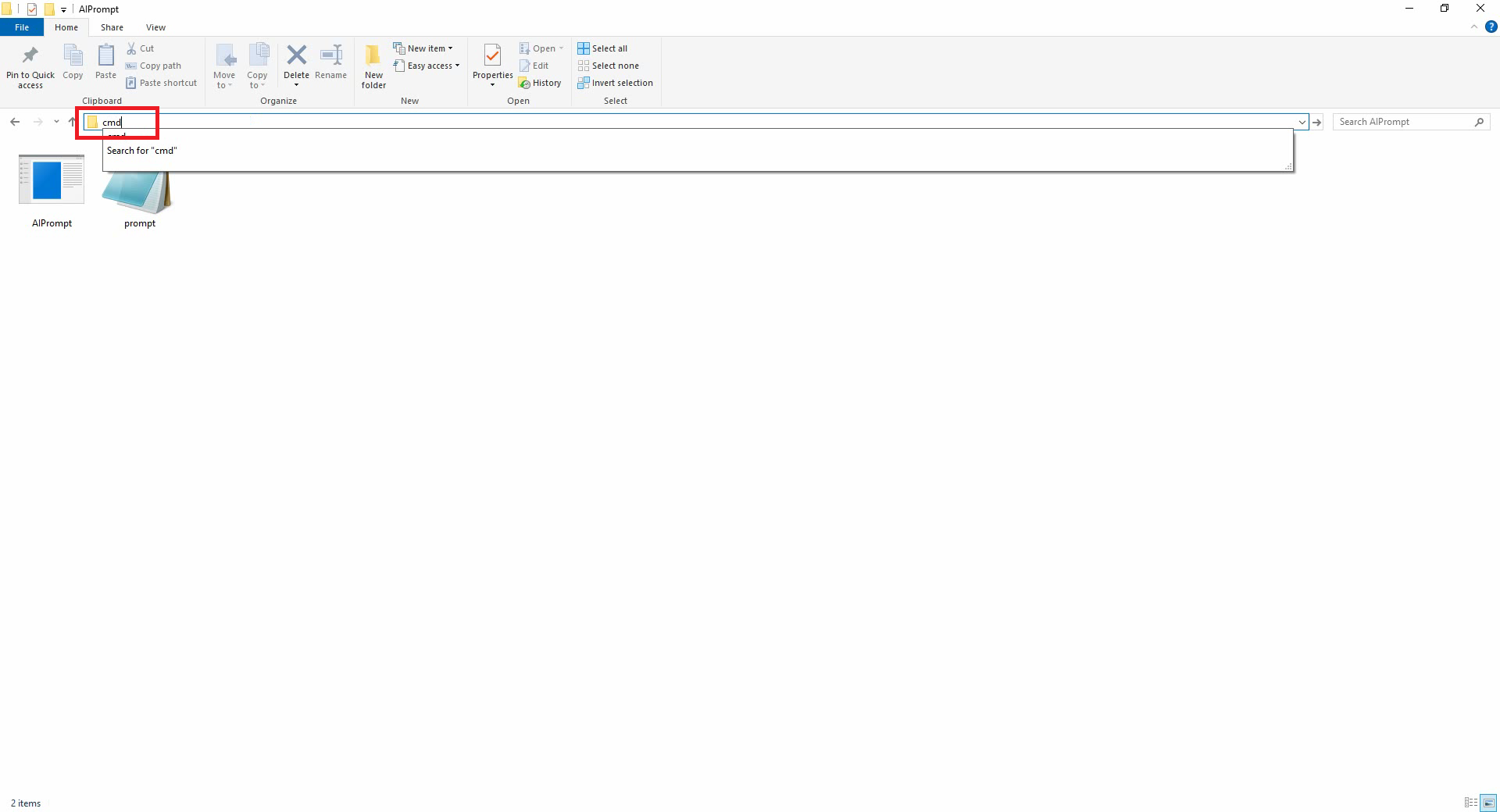
Task: Open Recent locations dropdown arrow
Action: pos(56,122)
